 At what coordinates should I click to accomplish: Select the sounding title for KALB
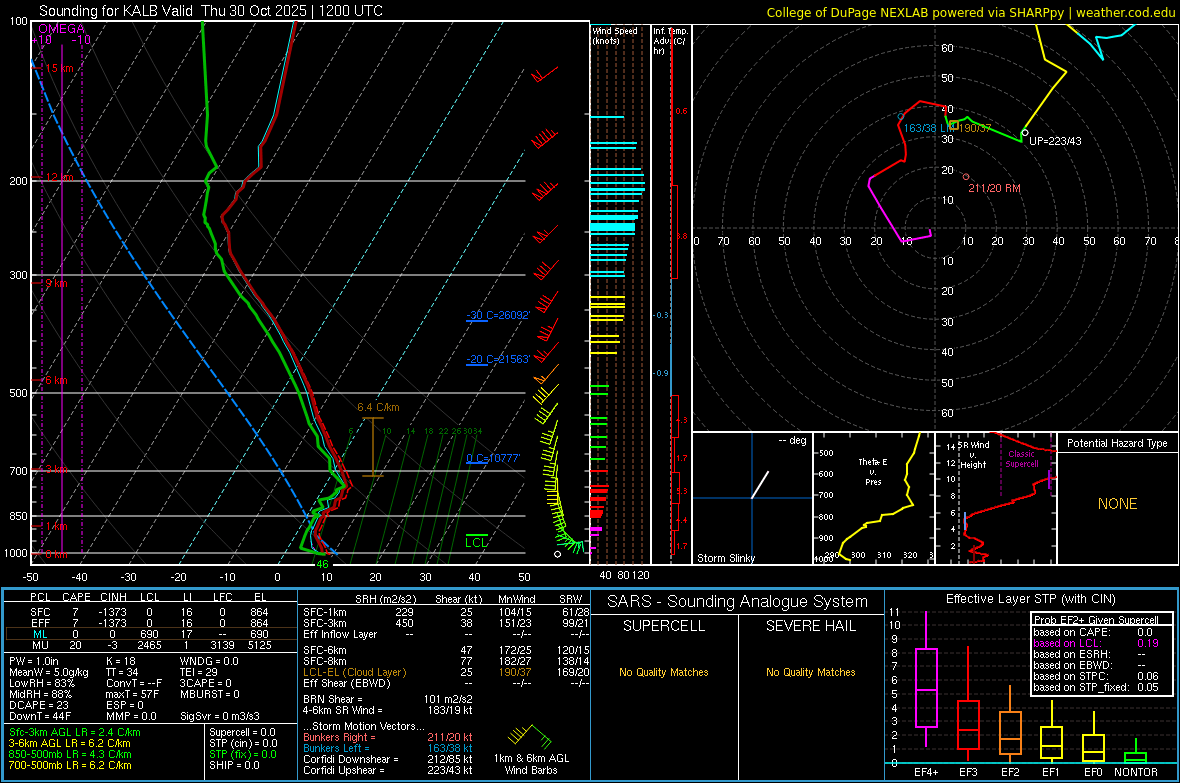pyautogui.click(x=211, y=11)
